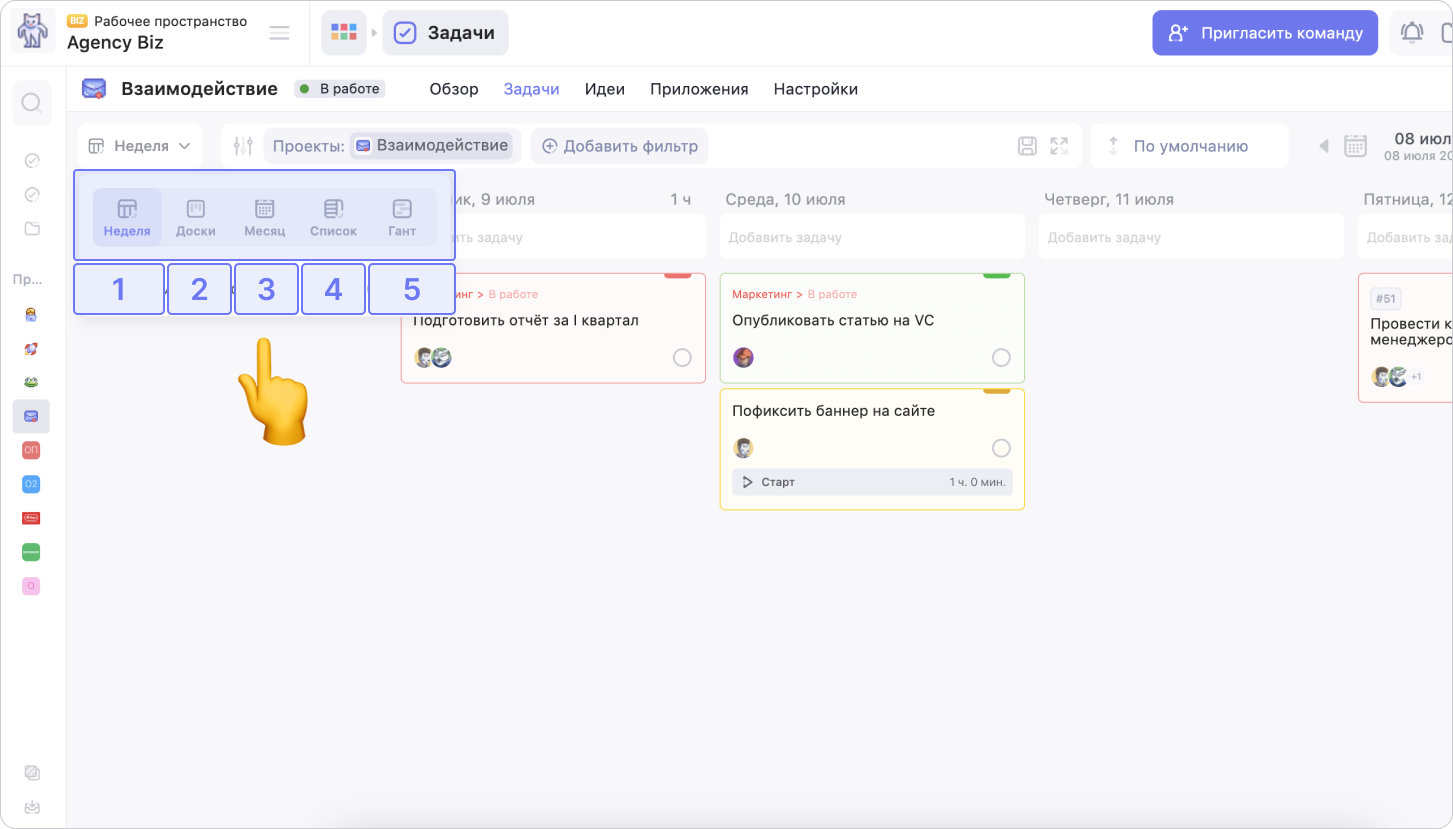Save the filter with floppy disk icon
Image resolution: width=1453 pixels, height=829 pixels.
click(1027, 146)
